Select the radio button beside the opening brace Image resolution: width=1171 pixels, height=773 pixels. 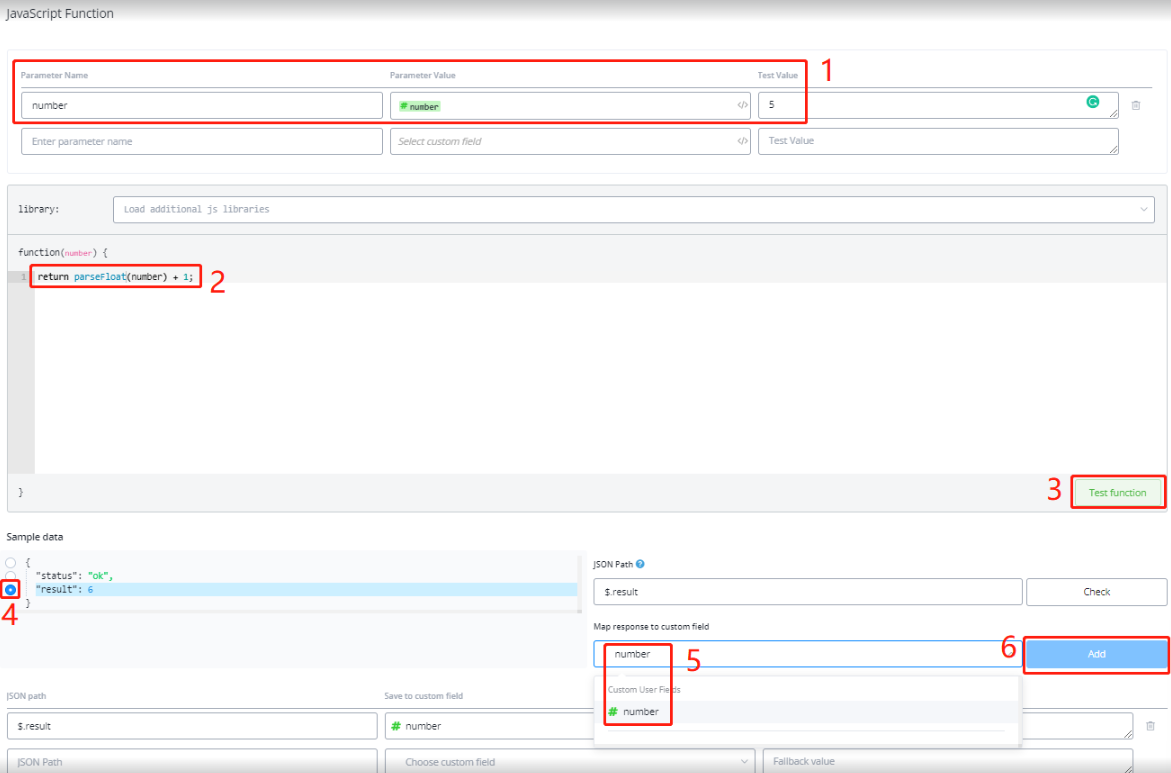11,563
